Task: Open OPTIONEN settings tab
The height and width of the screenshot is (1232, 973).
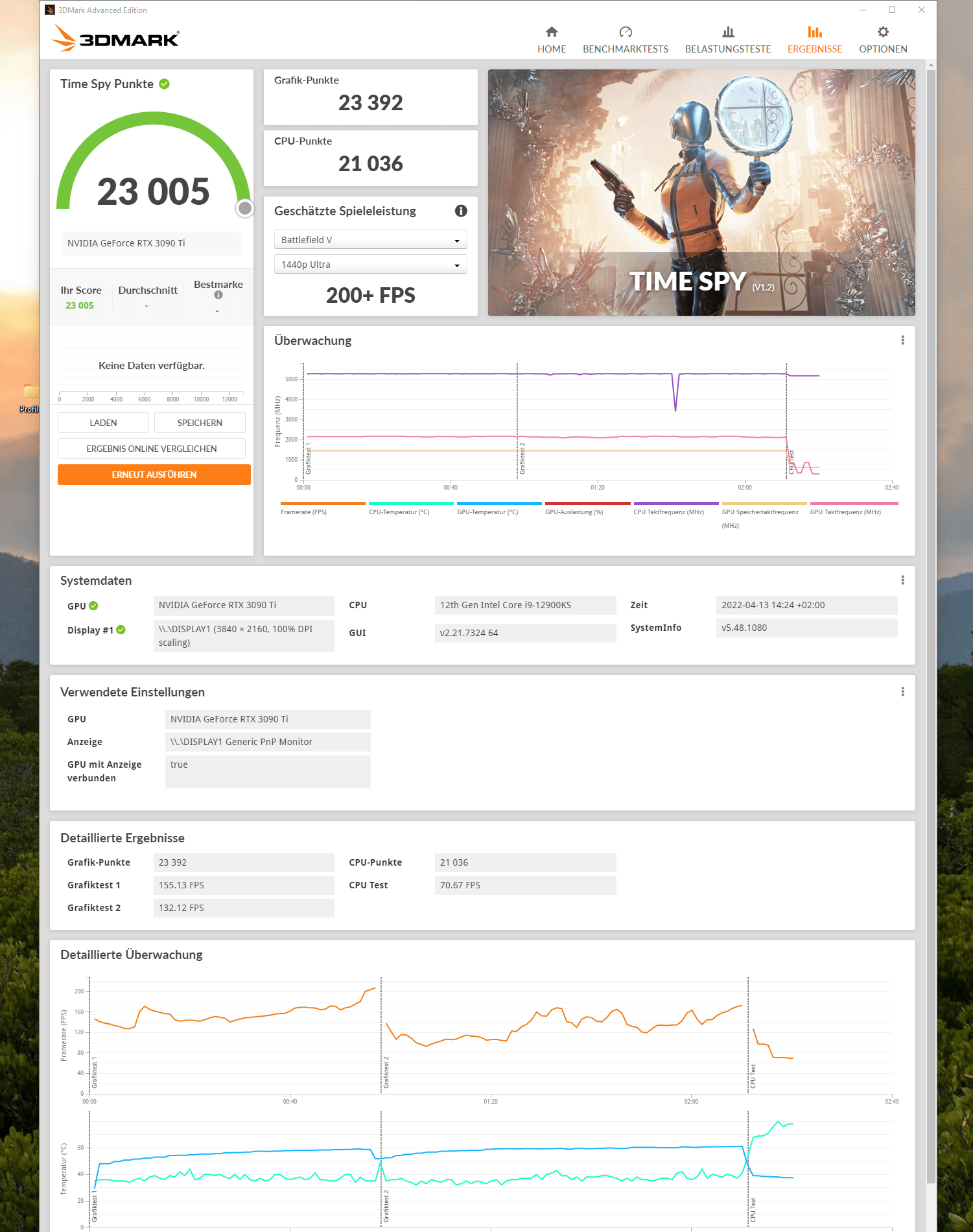Action: click(x=883, y=40)
